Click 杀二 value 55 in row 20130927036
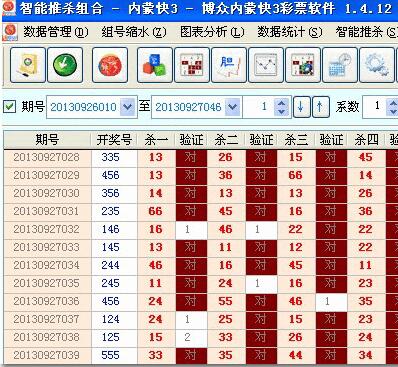The image size is (398, 367). pos(226,301)
